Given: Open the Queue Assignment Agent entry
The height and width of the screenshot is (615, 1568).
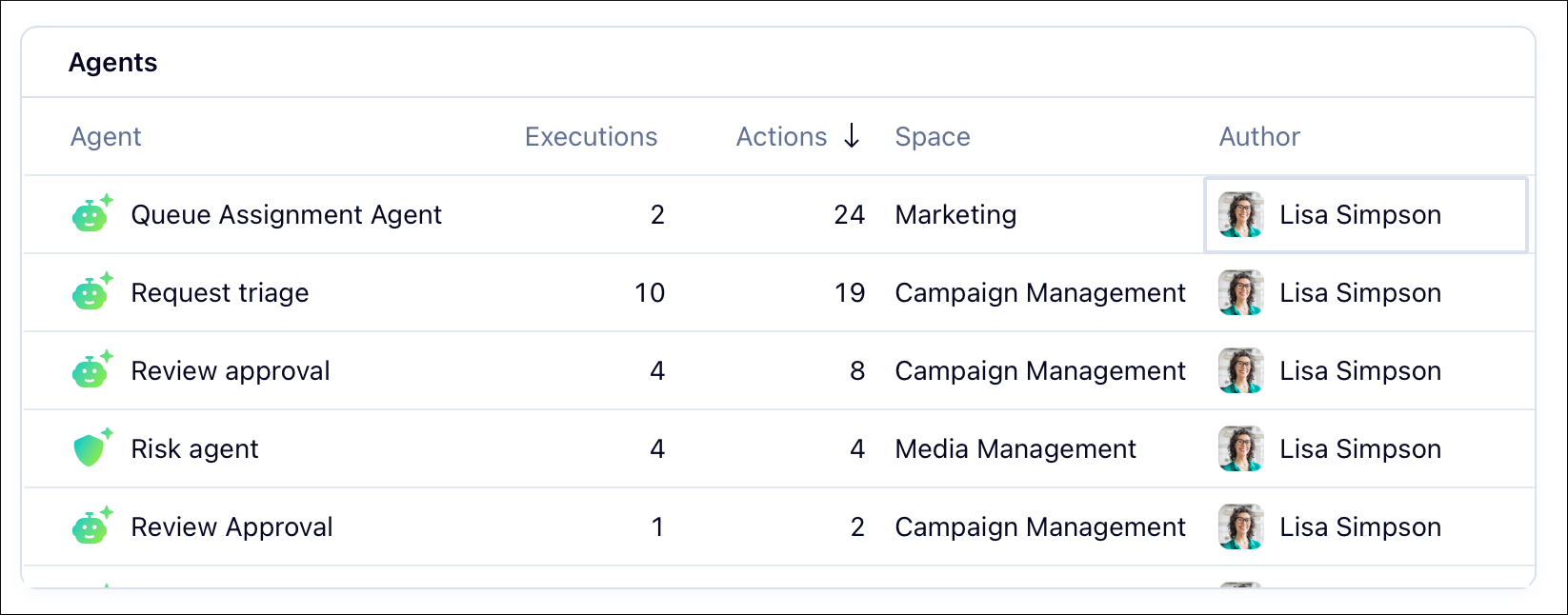Looking at the screenshot, I should tap(286, 215).
